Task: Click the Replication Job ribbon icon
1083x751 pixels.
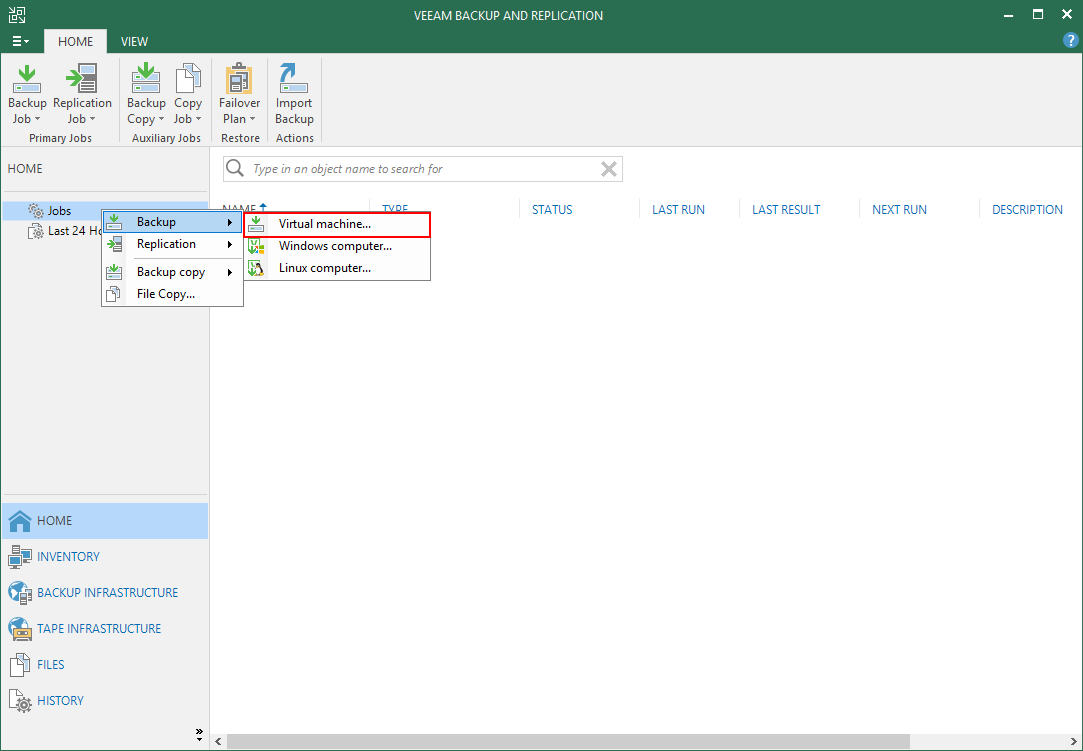Action: pos(82,78)
